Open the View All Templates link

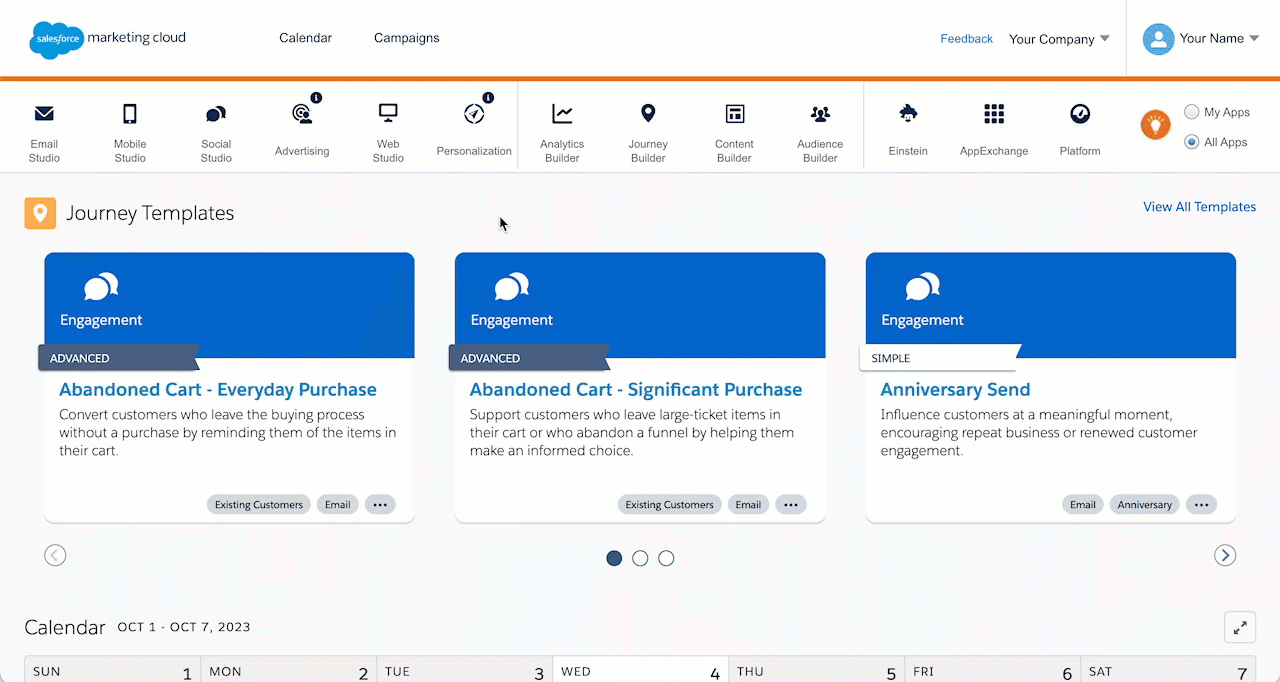(x=1199, y=206)
